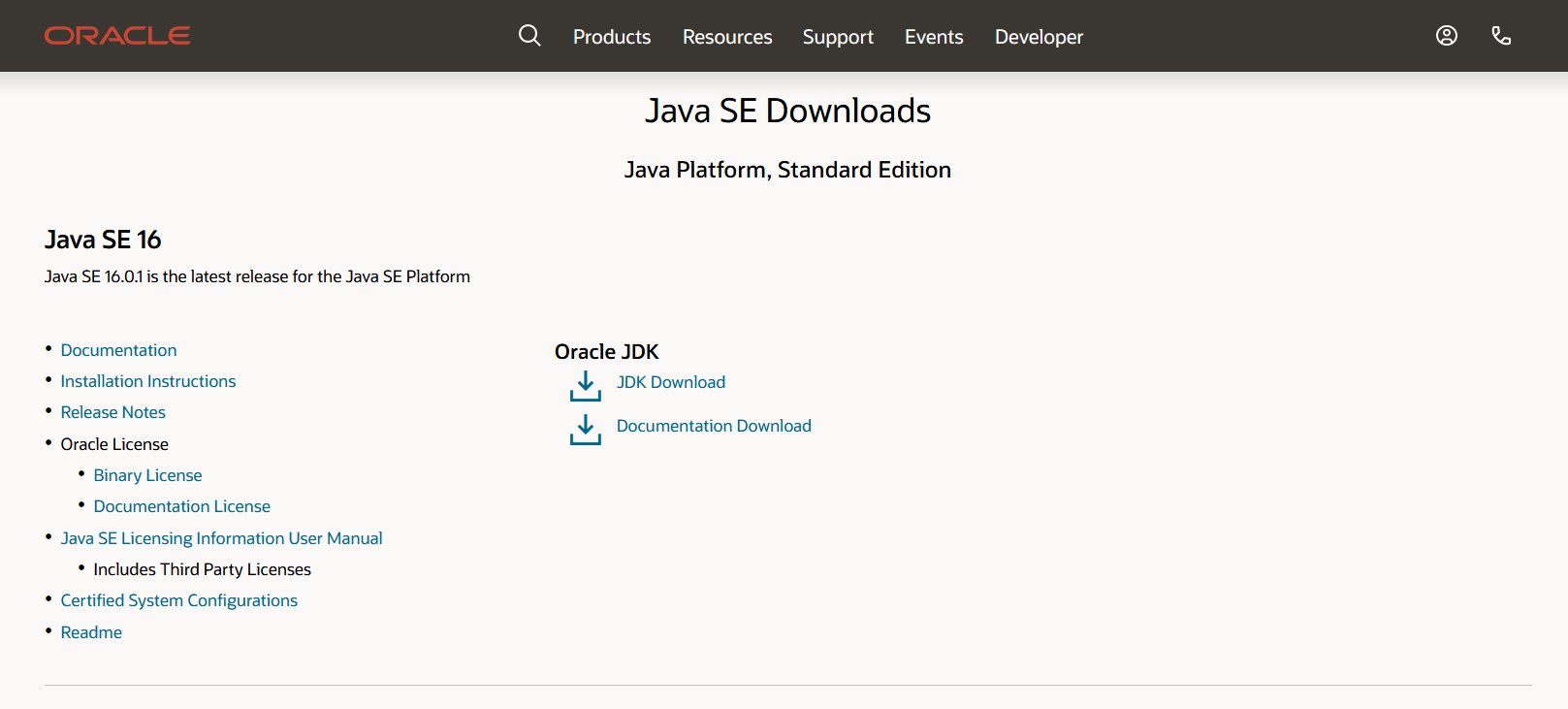The width and height of the screenshot is (1568, 709).
Task: Click the Java SE 16.0.1 latest release sentence
Action: 257,276
